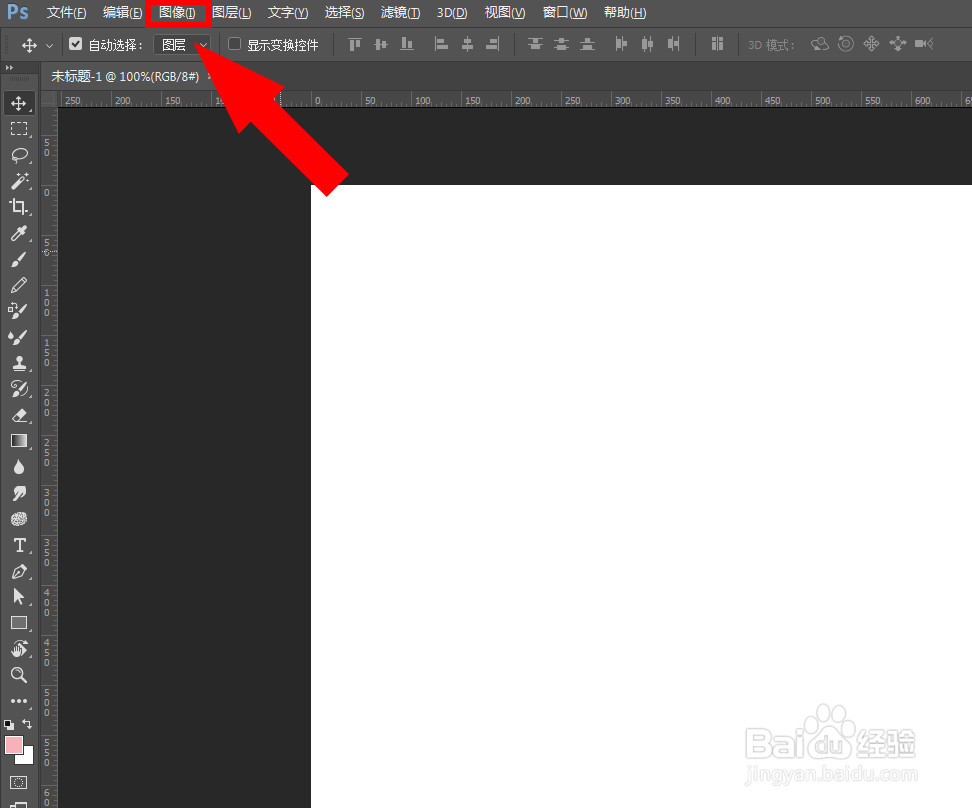Select the Crop tool
The image size is (972, 808).
click(19, 206)
